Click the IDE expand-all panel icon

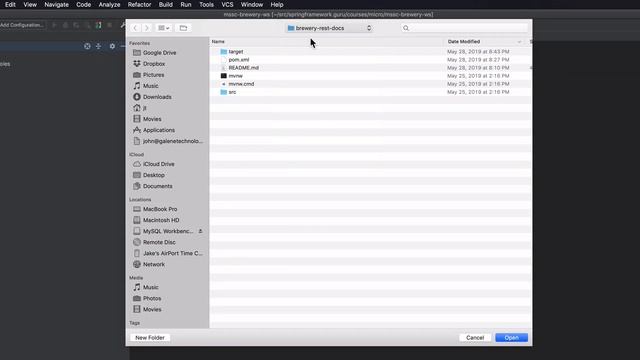(98, 46)
